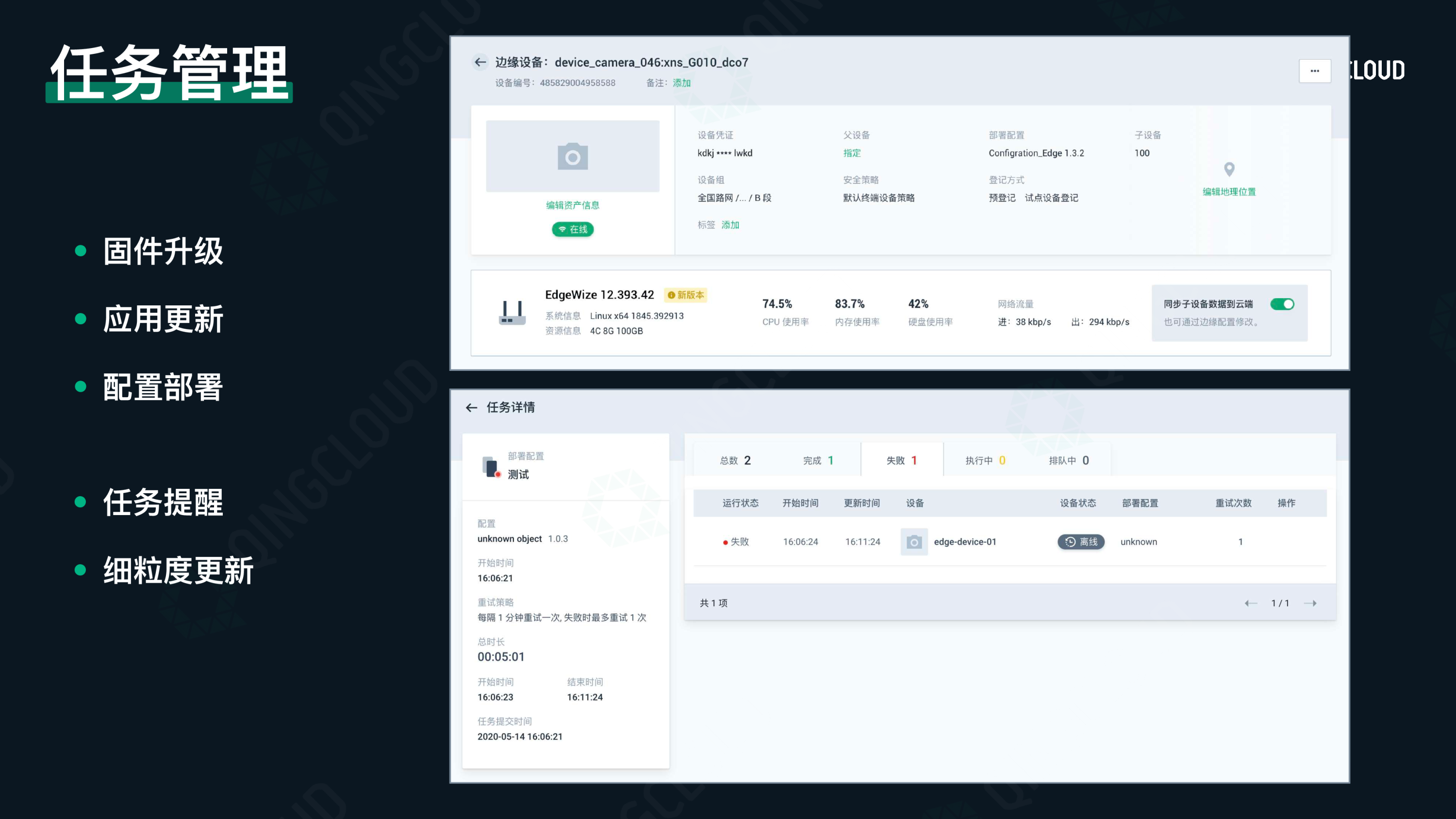
Task: Click Configration_Edge 1.3.2 deployment config
Action: click(1036, 153)
